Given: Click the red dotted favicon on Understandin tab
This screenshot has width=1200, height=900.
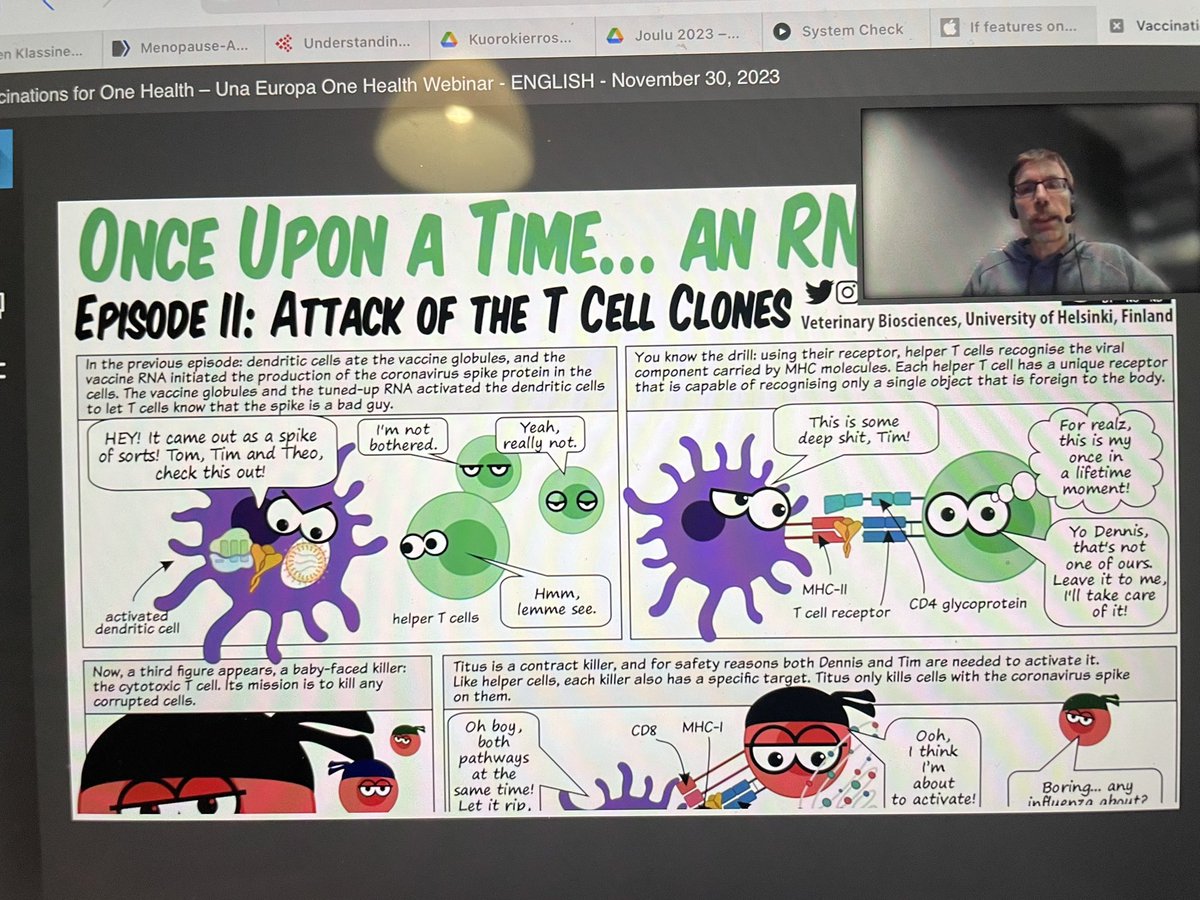Looking at the screenshot, I should (x=284, y=43).
